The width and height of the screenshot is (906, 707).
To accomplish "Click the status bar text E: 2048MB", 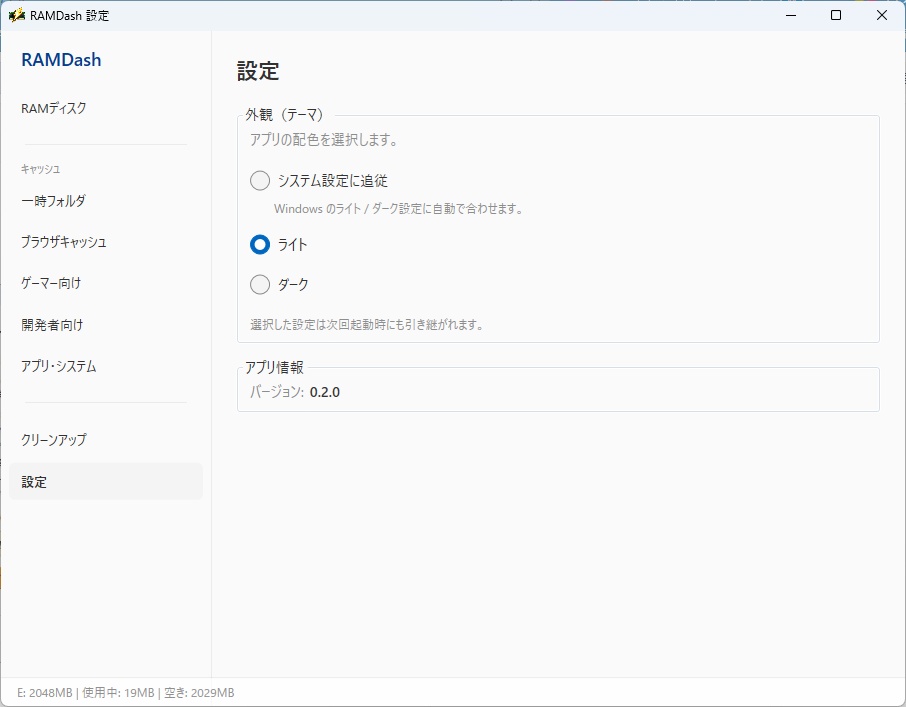I will click(45, 693).
